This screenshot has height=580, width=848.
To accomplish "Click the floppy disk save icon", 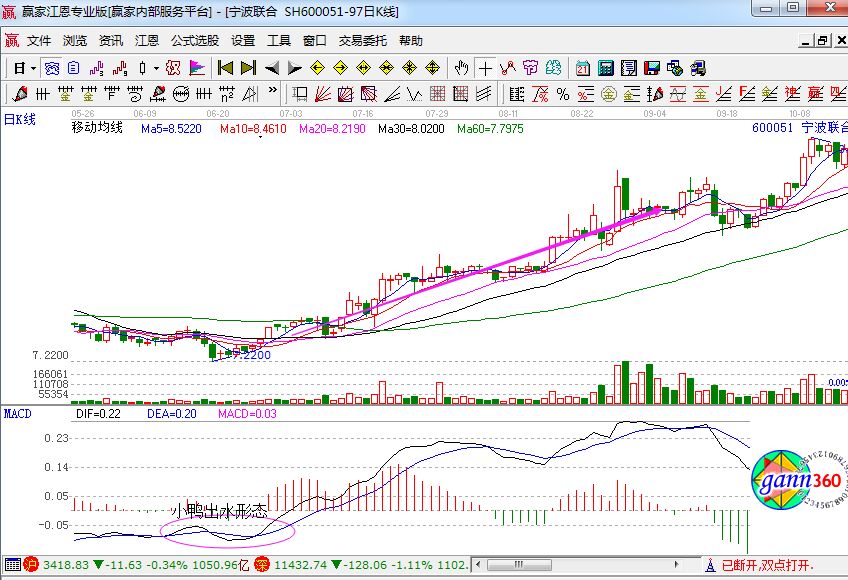I will pos(651,68).
